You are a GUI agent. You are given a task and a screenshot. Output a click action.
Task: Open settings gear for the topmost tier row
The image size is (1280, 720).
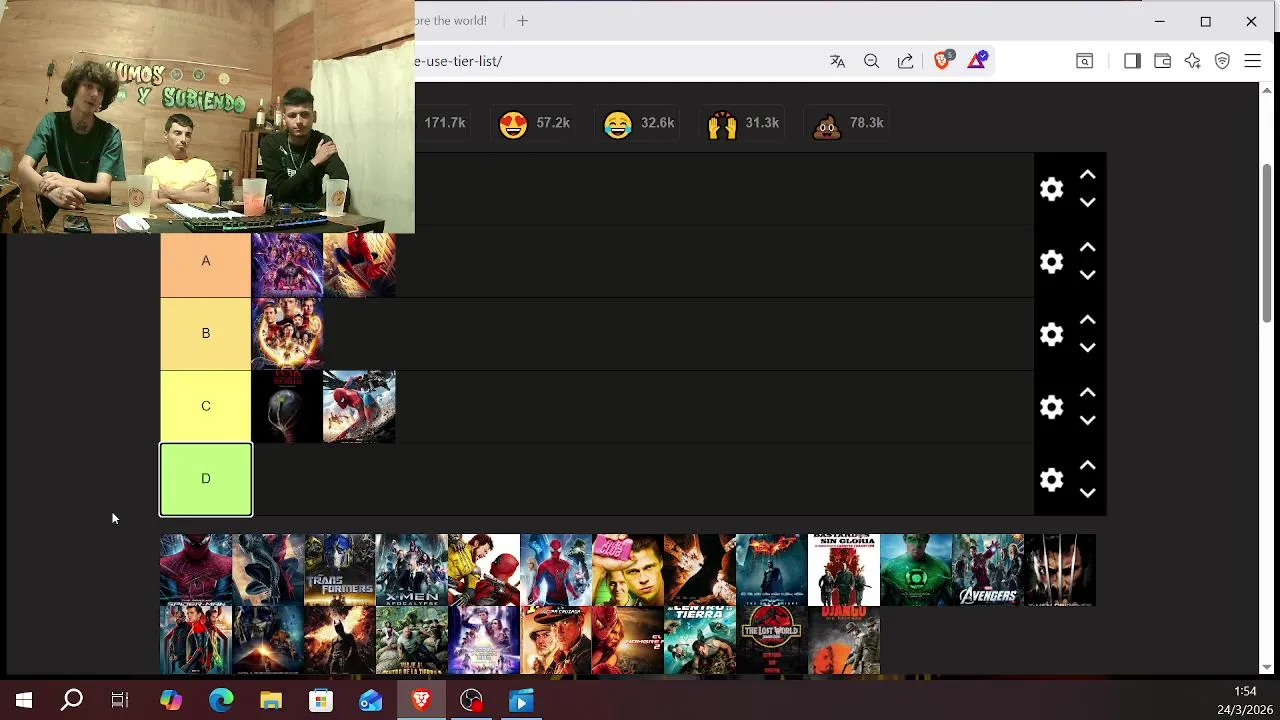coord(1051,189)
